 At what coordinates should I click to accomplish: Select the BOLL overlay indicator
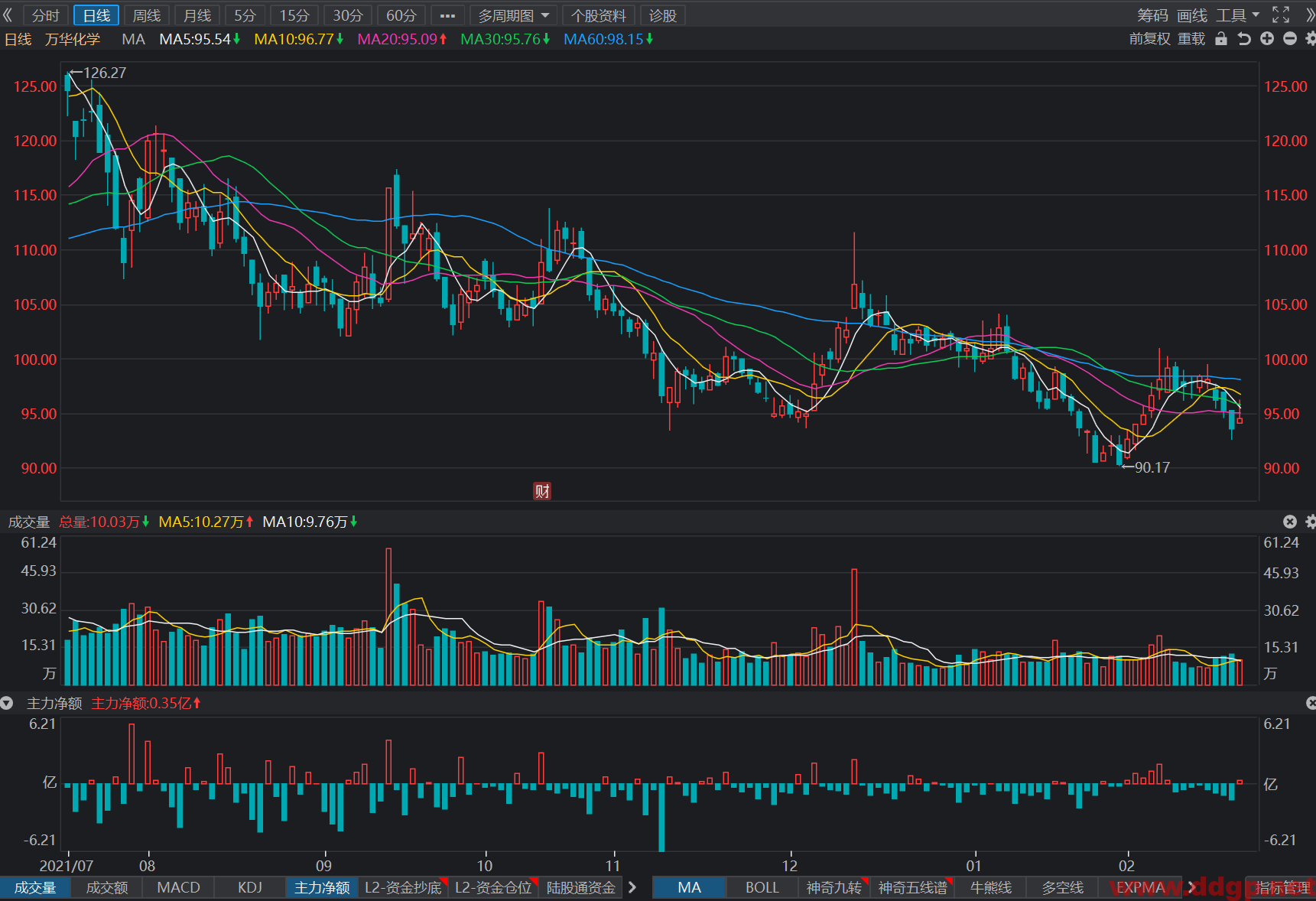coord(762,887)
